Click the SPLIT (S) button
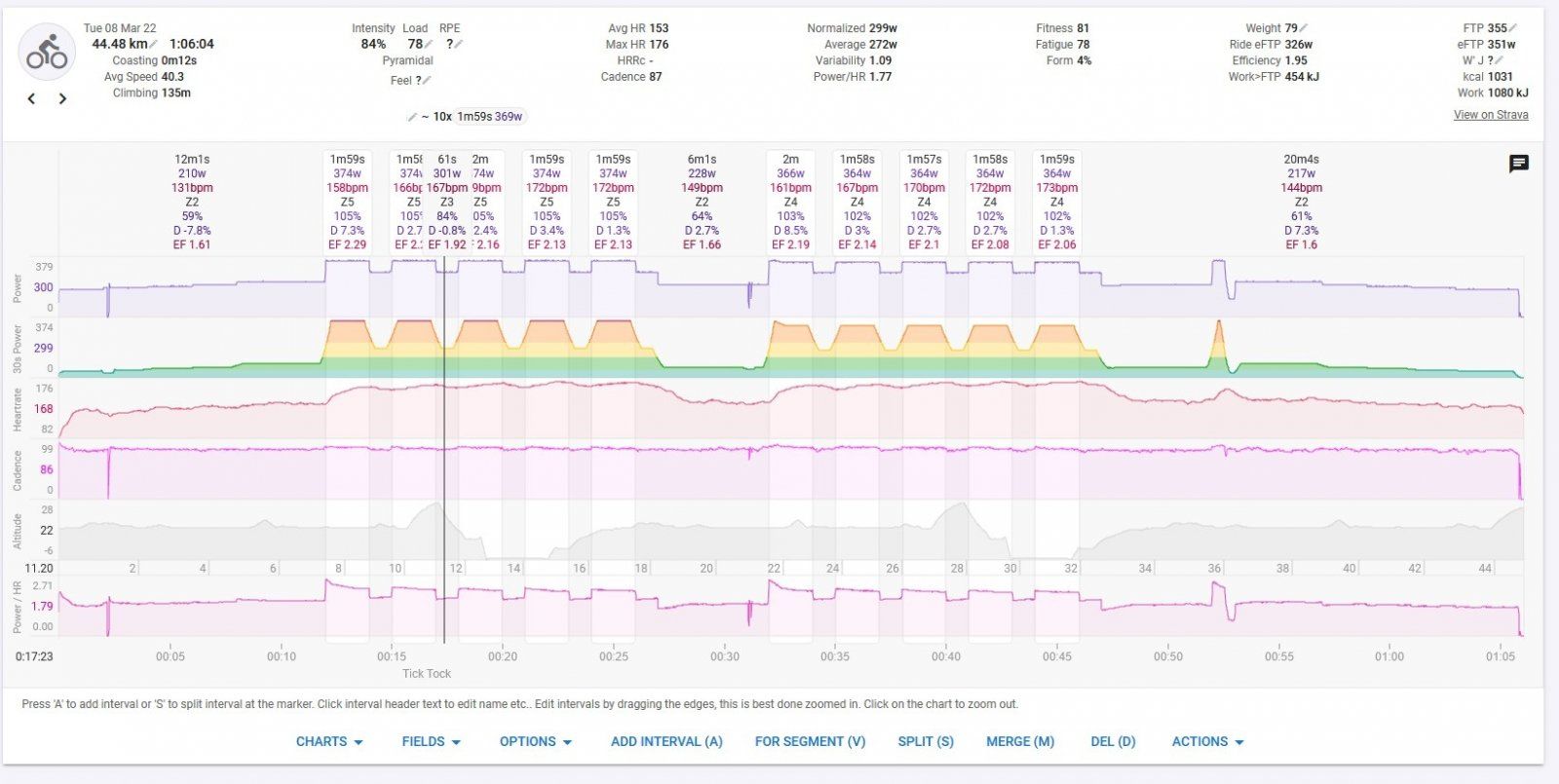This screenshot has width=1559, height=784. point(926,741)
